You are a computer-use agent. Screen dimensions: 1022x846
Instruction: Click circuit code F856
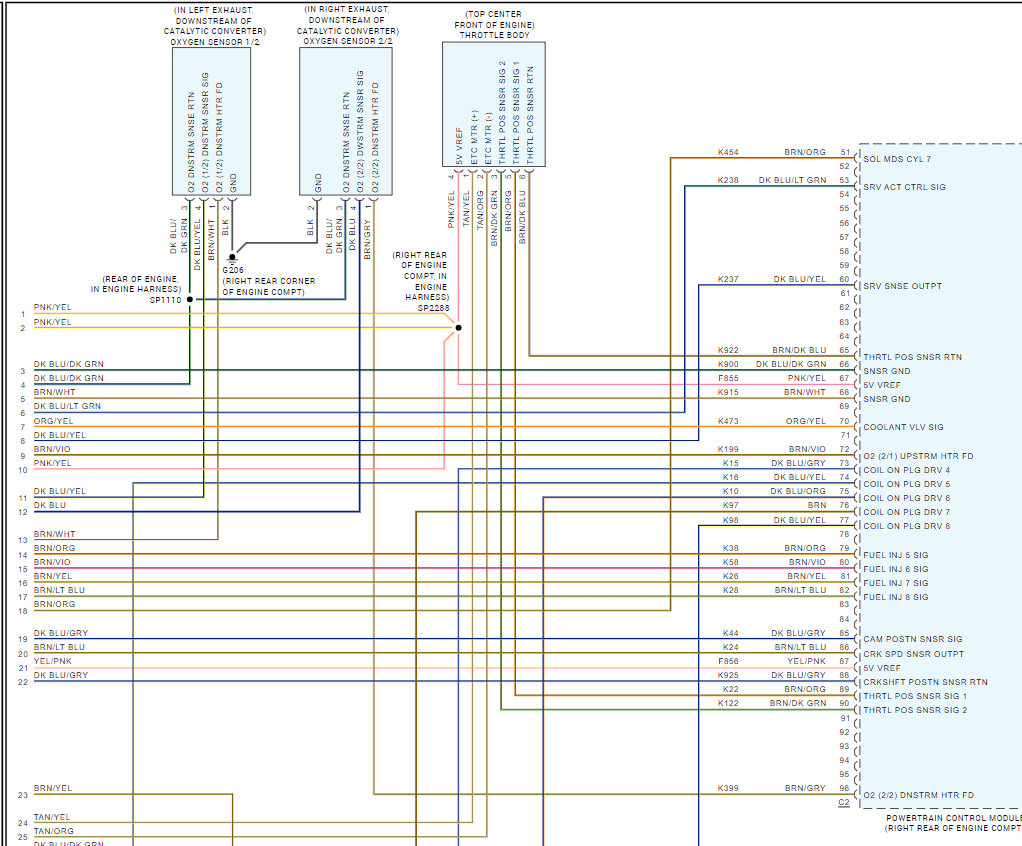[728, 661]
